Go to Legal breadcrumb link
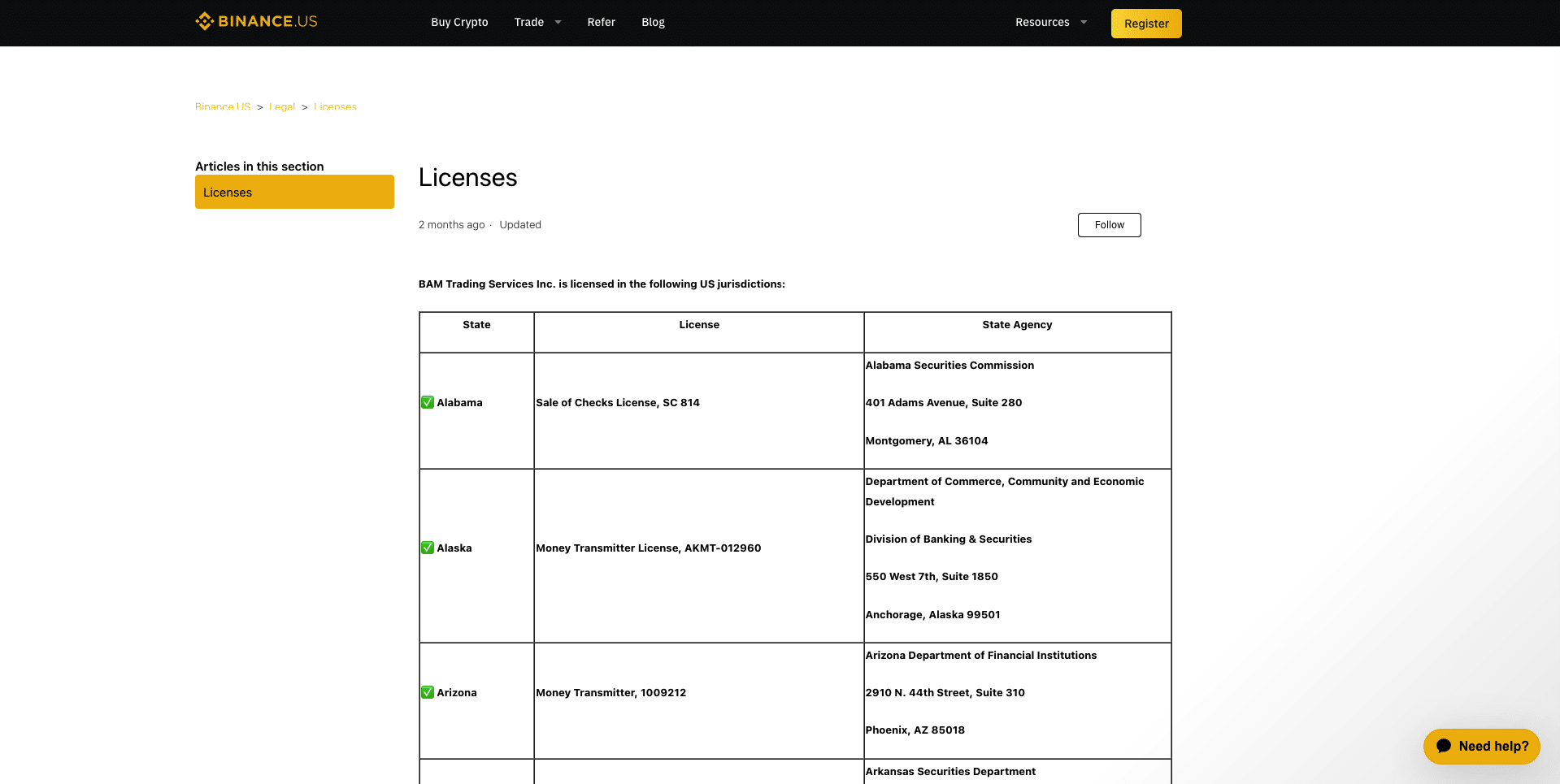Viewport: 1560px width, 784px height. 282,106
